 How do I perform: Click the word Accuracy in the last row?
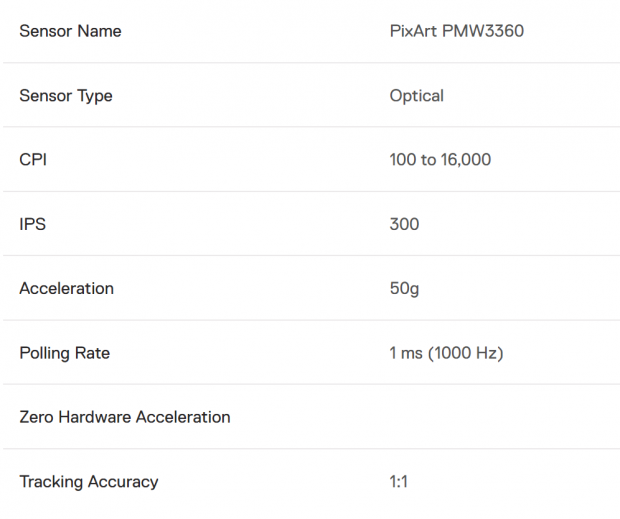pyautogui.click(x=123, y=482)
